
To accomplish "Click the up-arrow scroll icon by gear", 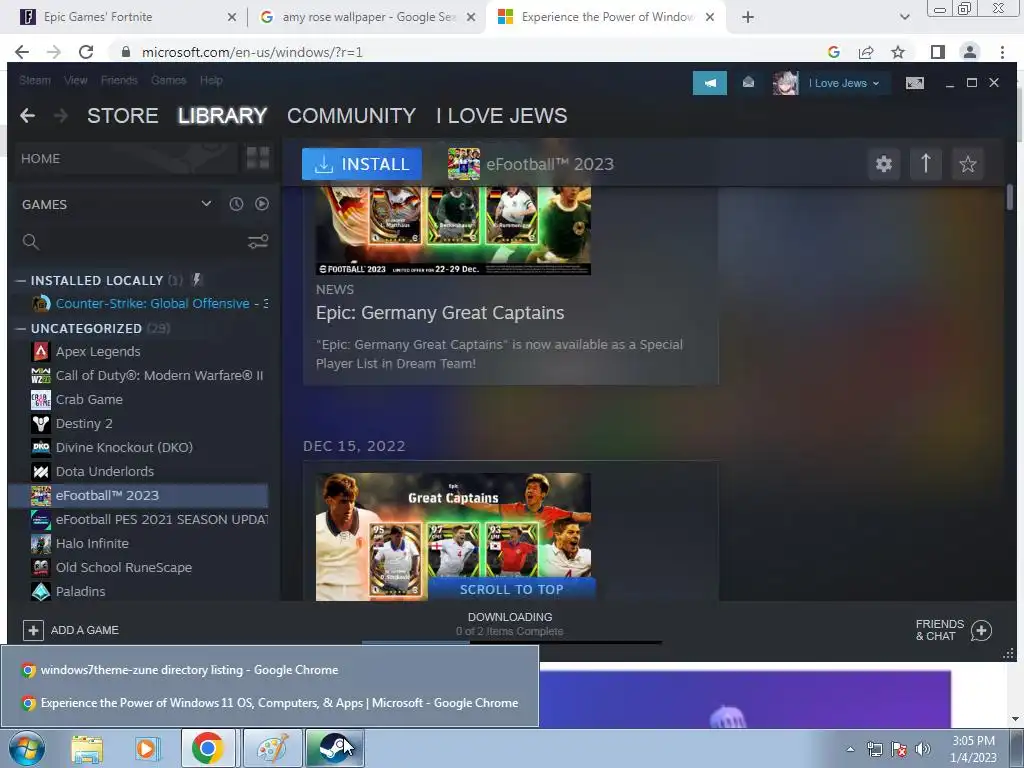I will [925, 164].
